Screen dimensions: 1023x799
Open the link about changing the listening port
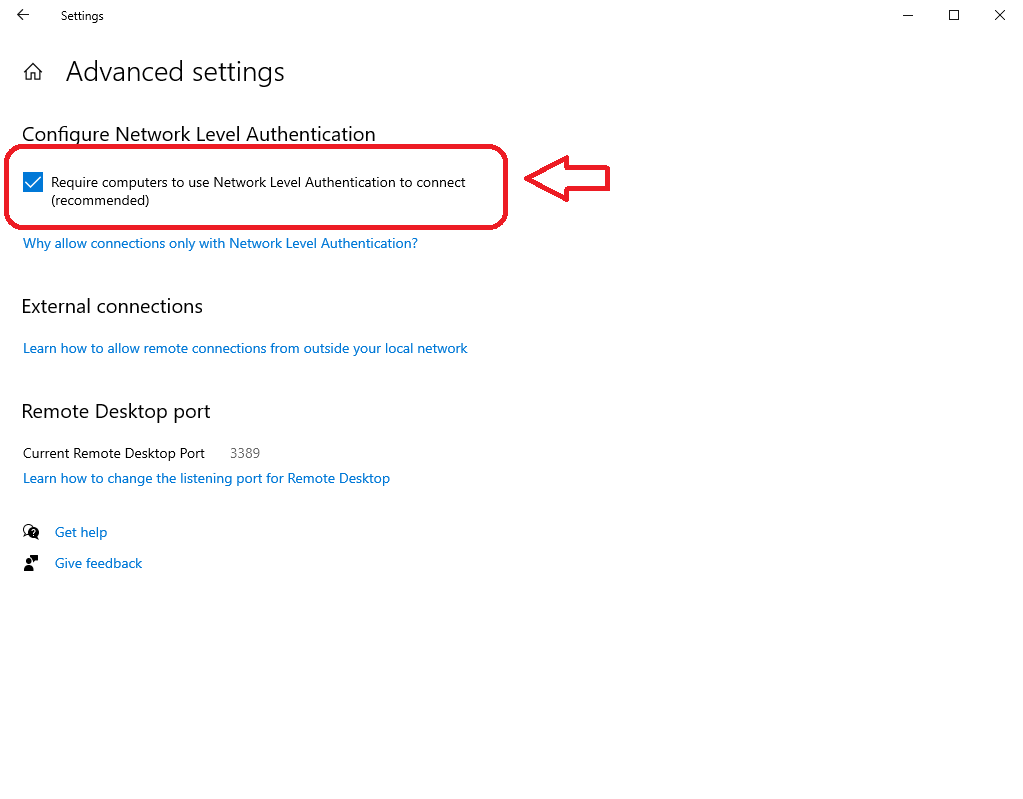point(206,478)
